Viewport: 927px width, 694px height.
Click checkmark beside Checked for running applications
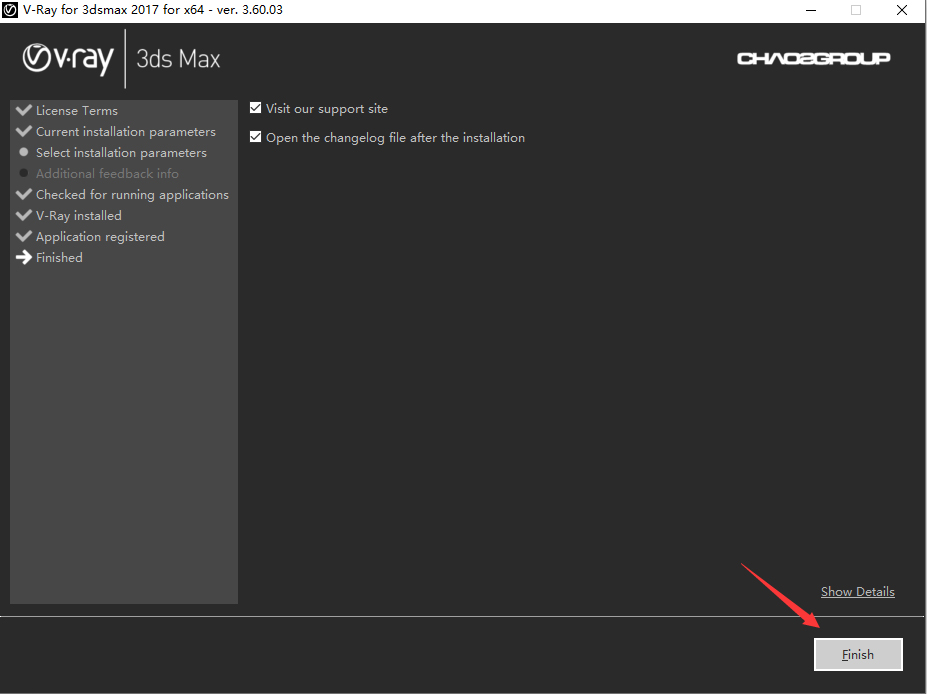[x=24, y=194]
